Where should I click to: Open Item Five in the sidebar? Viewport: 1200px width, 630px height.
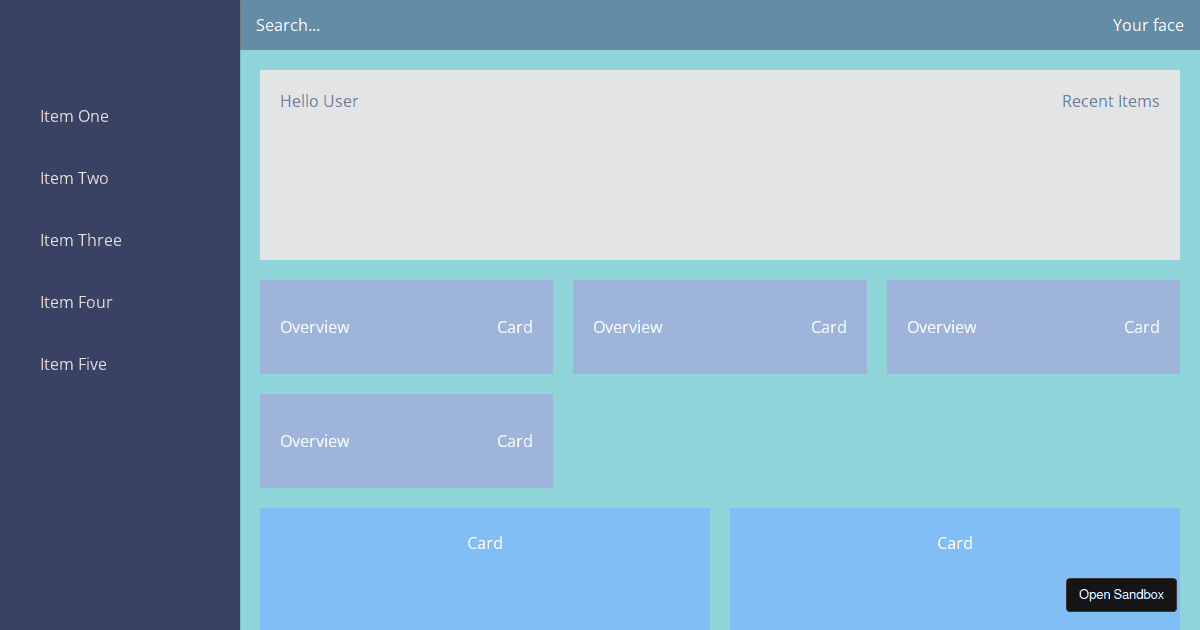(73, 364)
